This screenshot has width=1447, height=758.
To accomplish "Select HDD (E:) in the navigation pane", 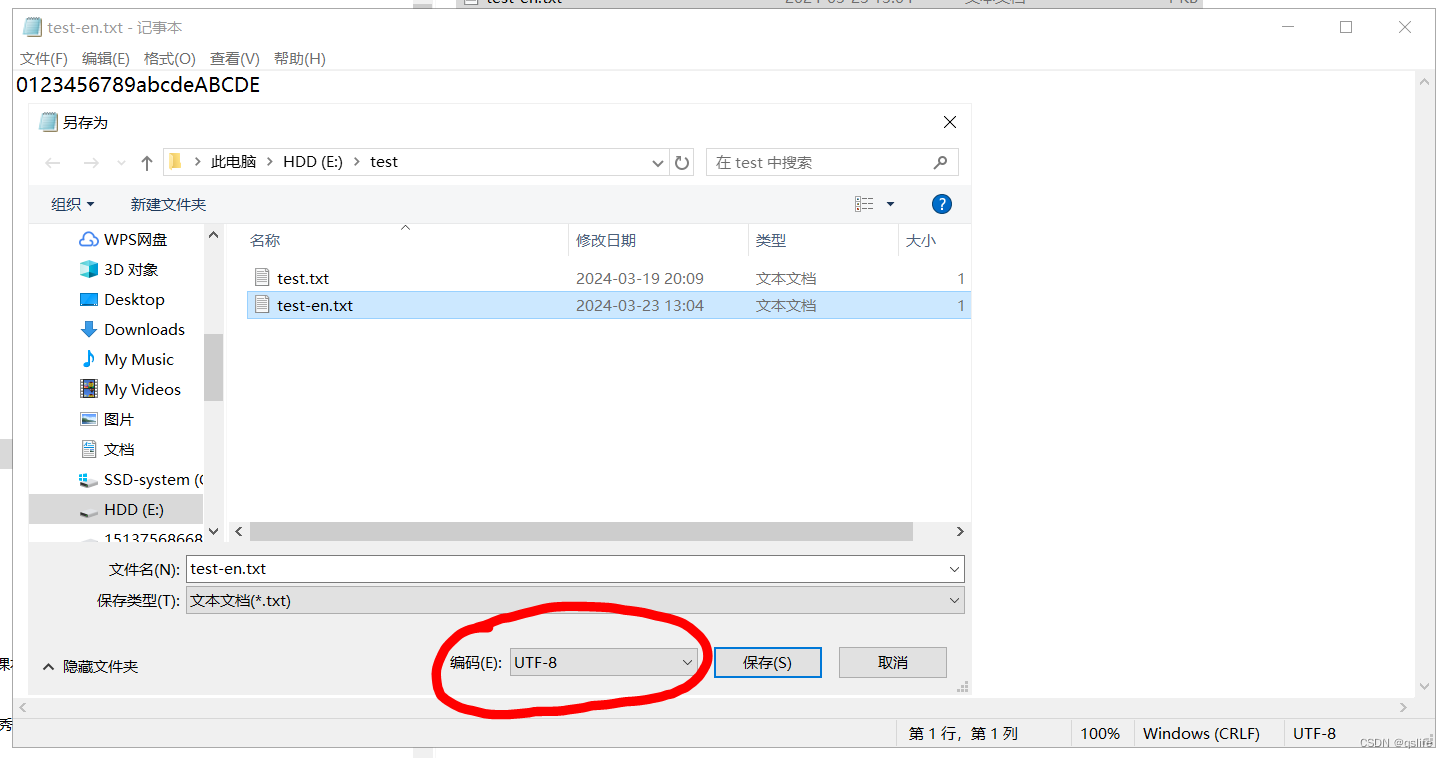I will click(x=115, y=510).
